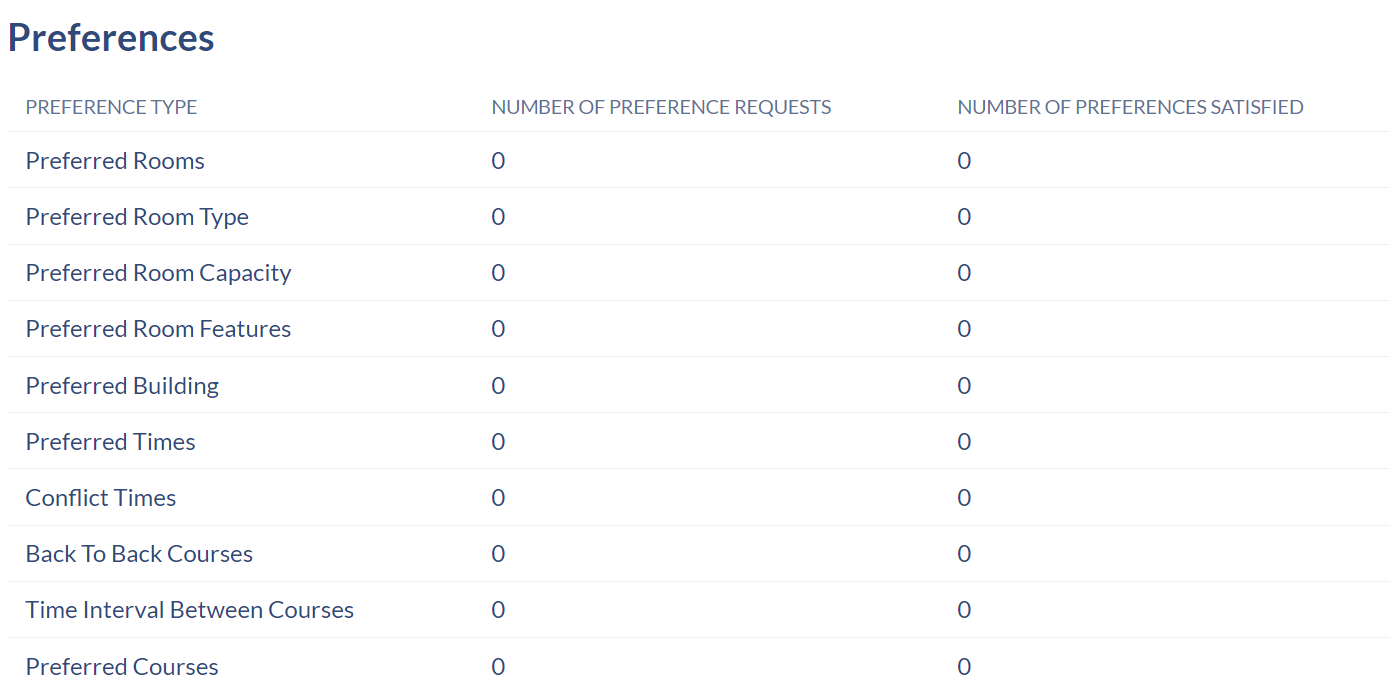Select the Preferred Room Type row label
This screenshot has width=1390, height=691.
coord(137,217)
